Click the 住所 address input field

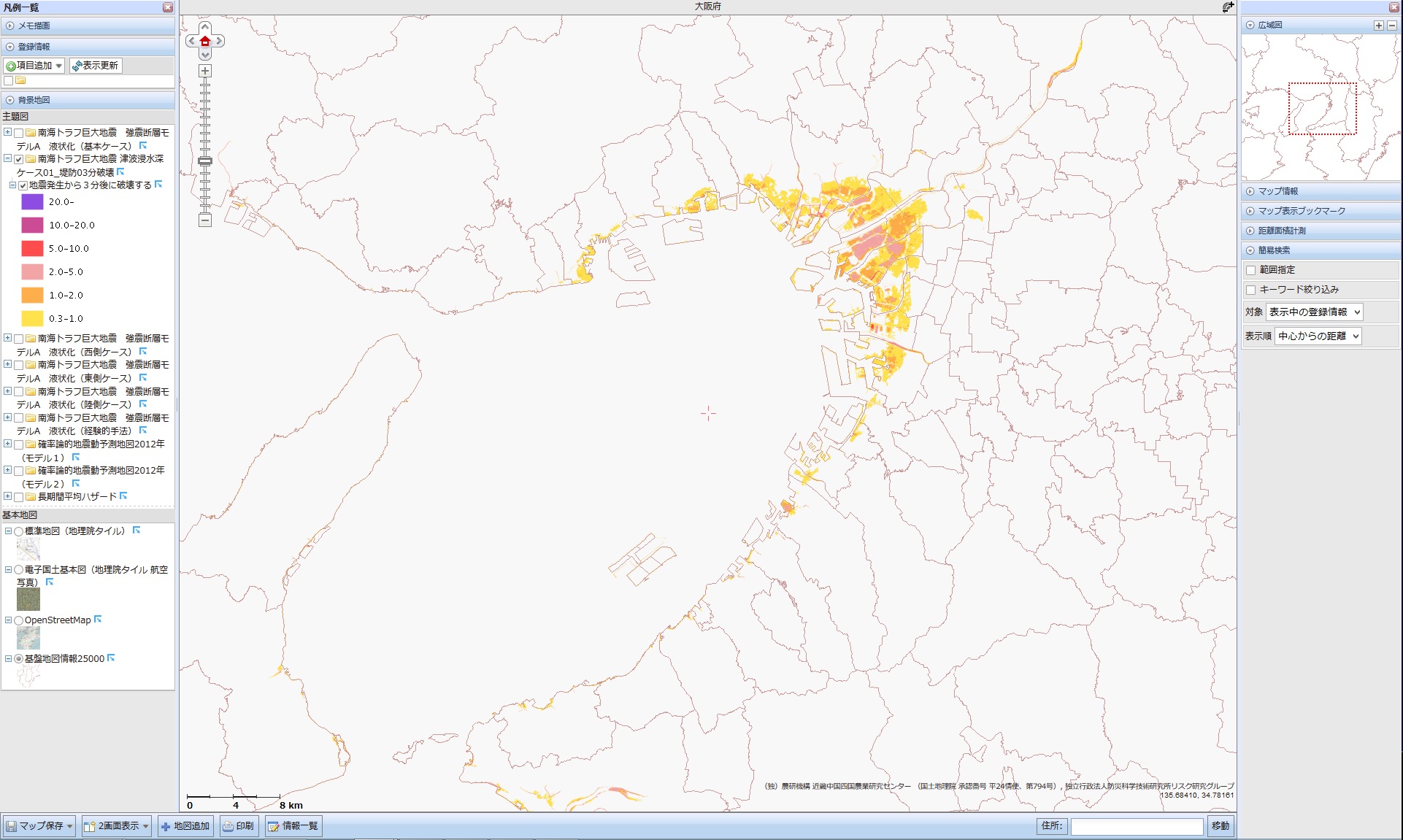[1137, 826]
